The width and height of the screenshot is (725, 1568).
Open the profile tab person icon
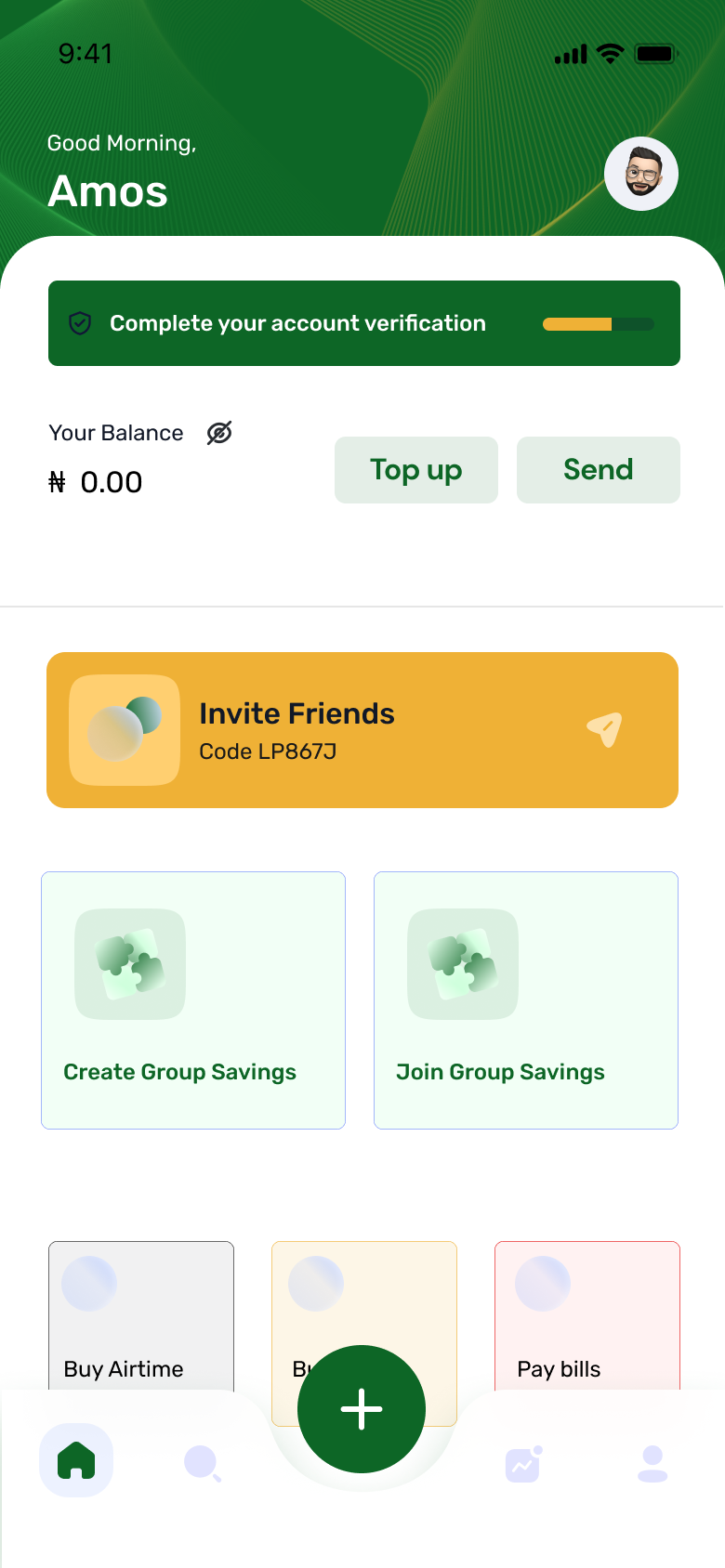pyautogui.click(x=652, y=1463)
